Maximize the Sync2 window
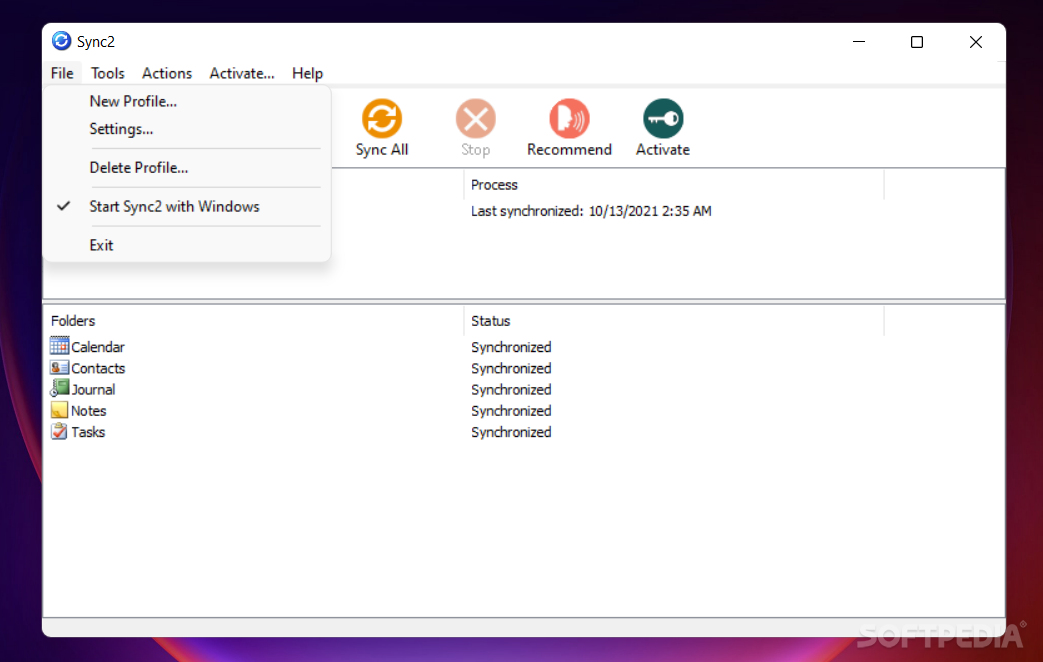Screen dimensions: 1043x662 [917, 41]
